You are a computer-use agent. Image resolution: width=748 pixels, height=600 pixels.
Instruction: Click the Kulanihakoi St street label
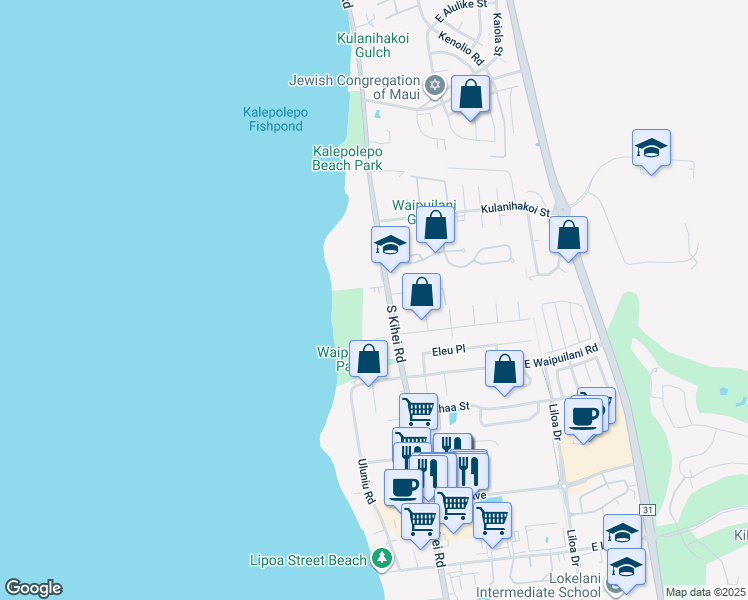pyautogui.click(x=515, y=209)
